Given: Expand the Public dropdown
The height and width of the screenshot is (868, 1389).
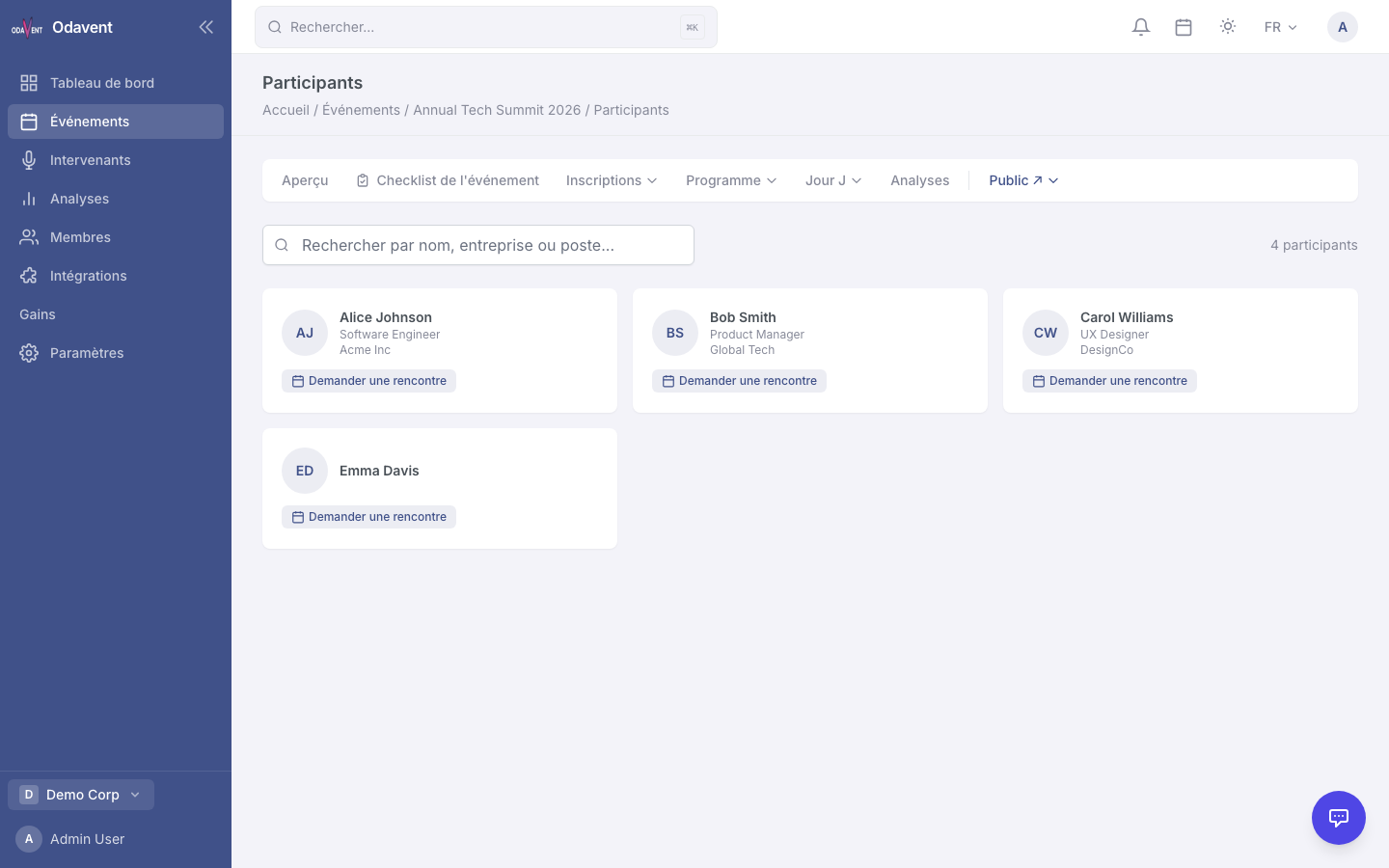Looking at the screenshot, I should click(1023, 180).
